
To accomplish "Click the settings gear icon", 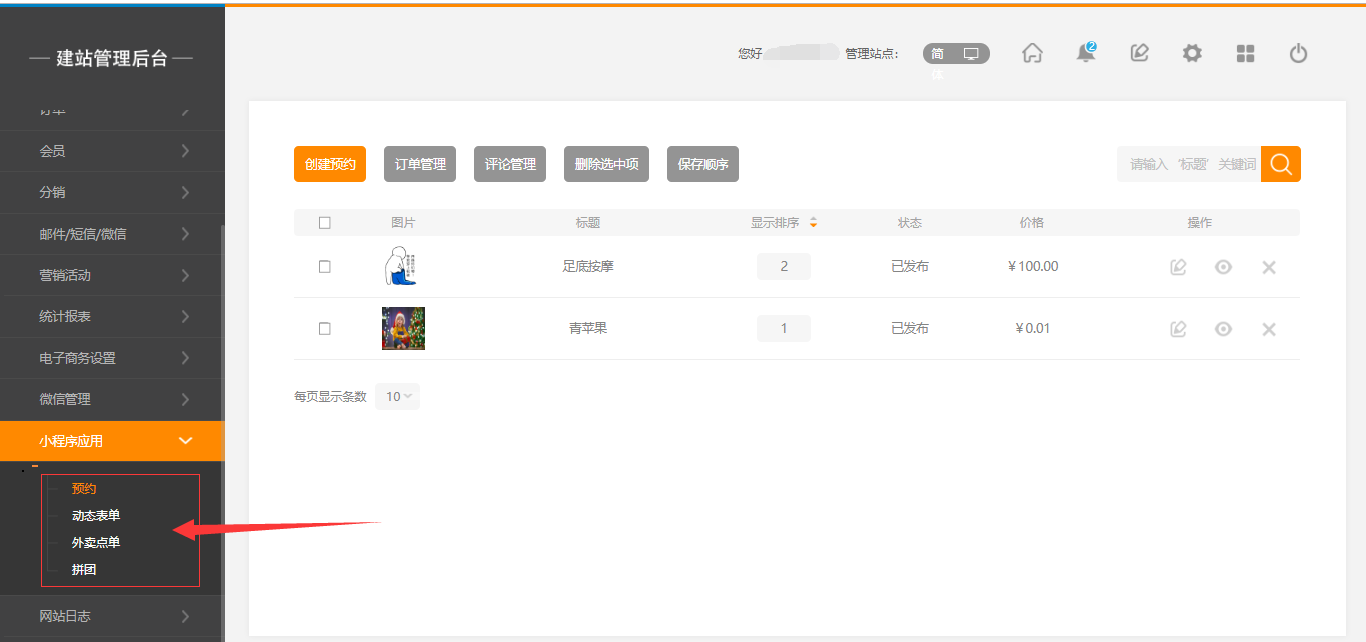I will click(1192, 54).
